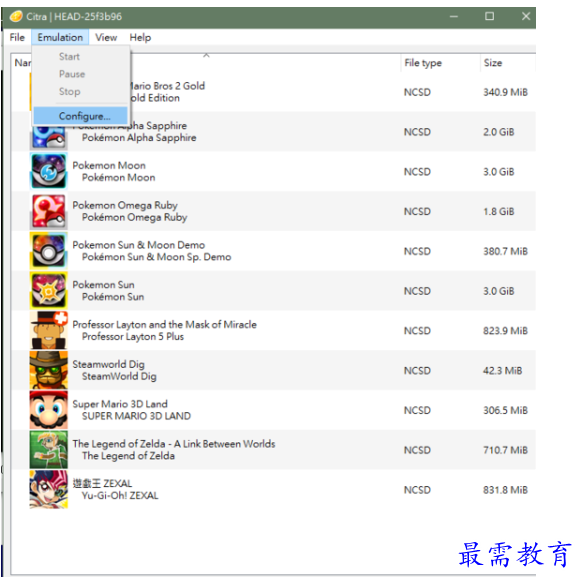Click the Pokemon Sun & Moon Demo icon
This screenshot has height=586, width=580.
click(x=49, y=251)
